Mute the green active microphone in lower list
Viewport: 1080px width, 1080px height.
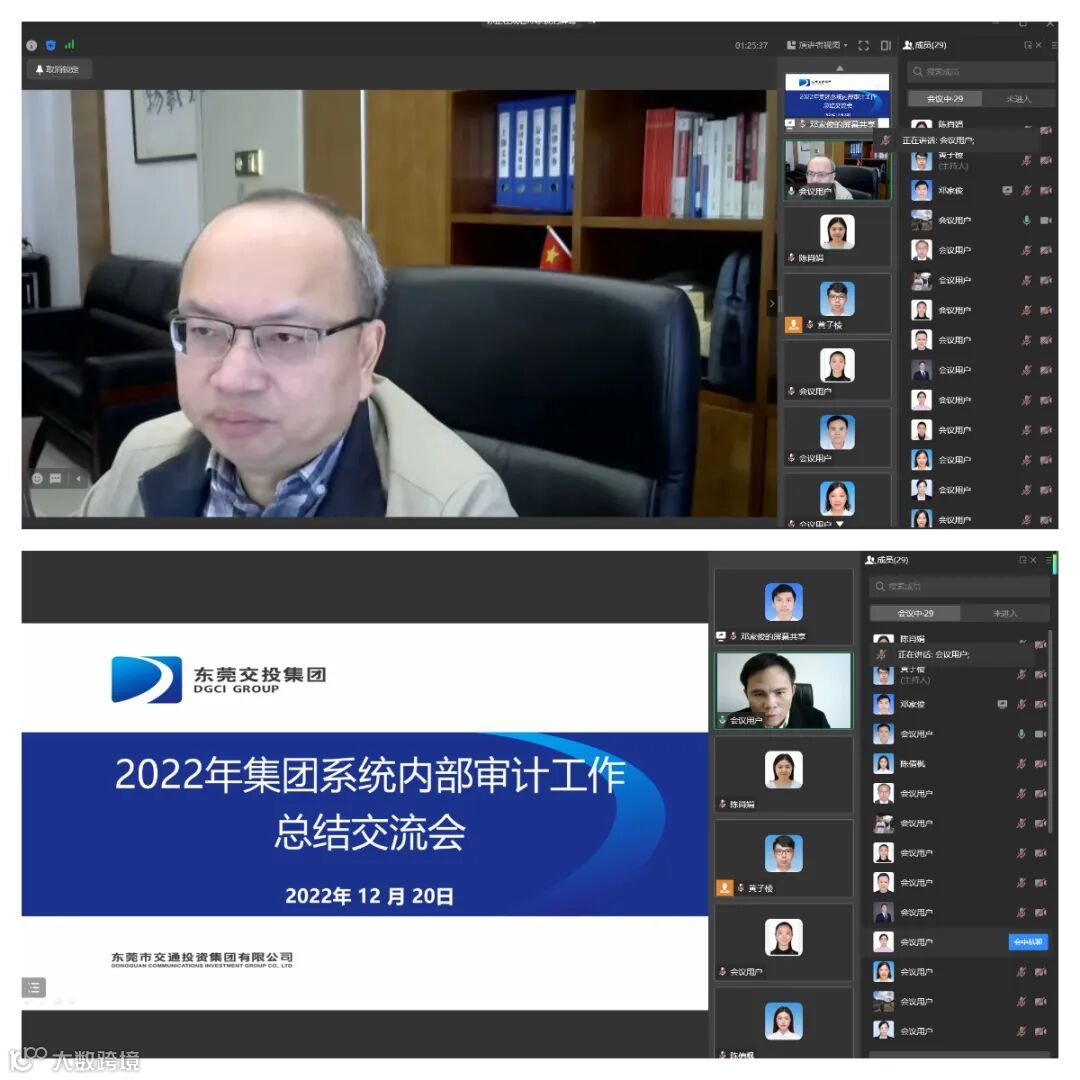click(1021, 734)
